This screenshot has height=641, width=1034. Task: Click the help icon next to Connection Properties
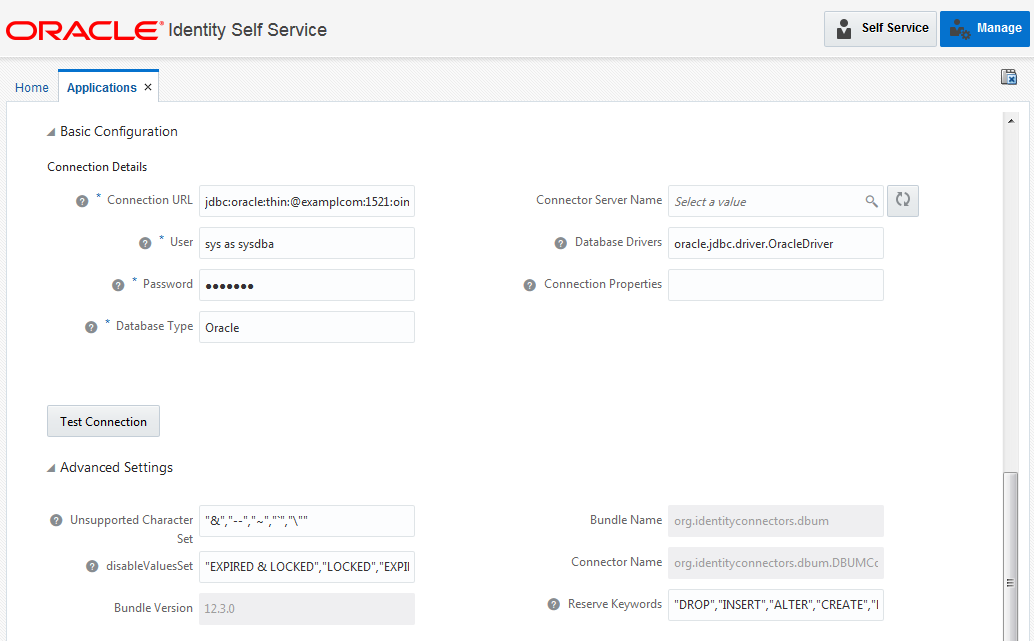[x=529, y=284]
